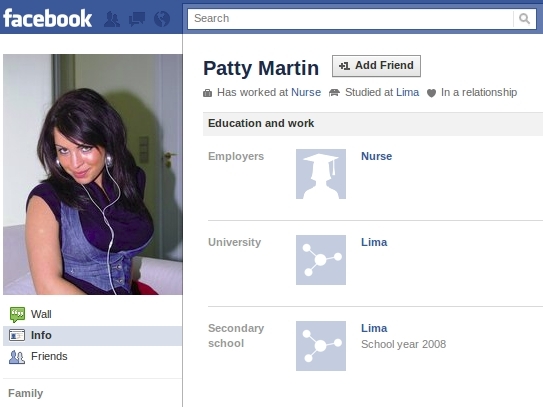This screenshot has width=543, height=407.
Task: Click the Friends sidebar icon
Action: (x=17, y=357)
